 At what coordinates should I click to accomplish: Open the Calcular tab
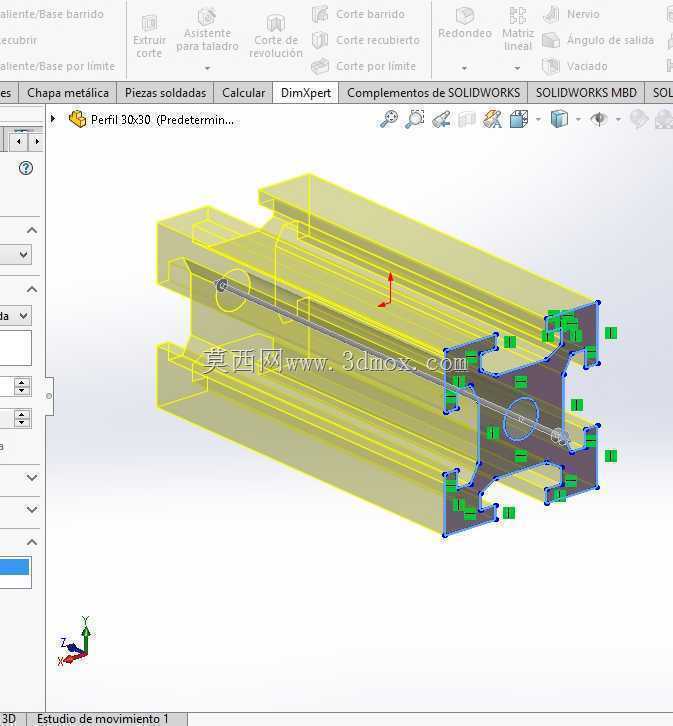(x=243, y=93)
